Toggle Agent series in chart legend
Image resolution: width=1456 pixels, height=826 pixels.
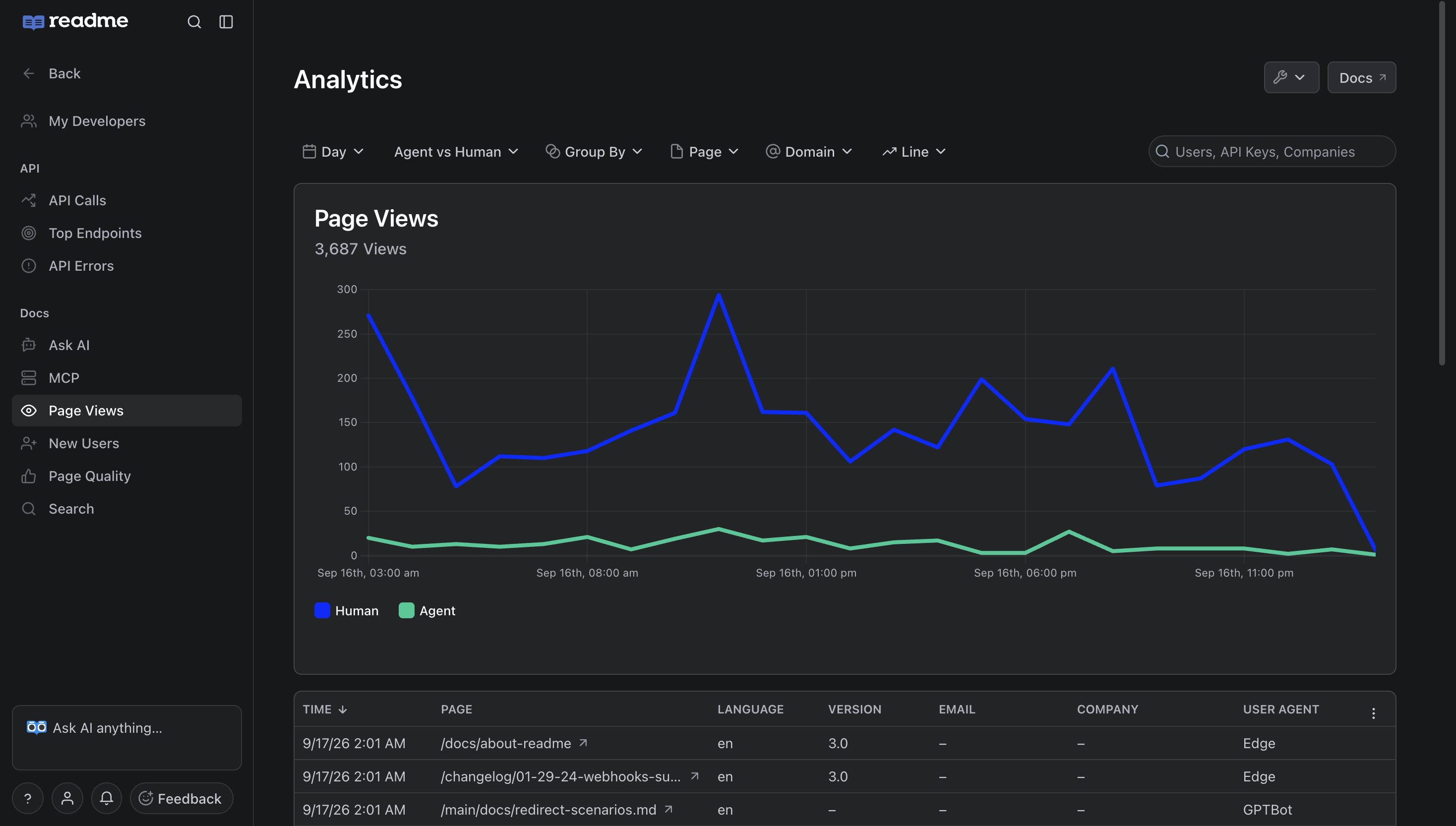point(426,610)
